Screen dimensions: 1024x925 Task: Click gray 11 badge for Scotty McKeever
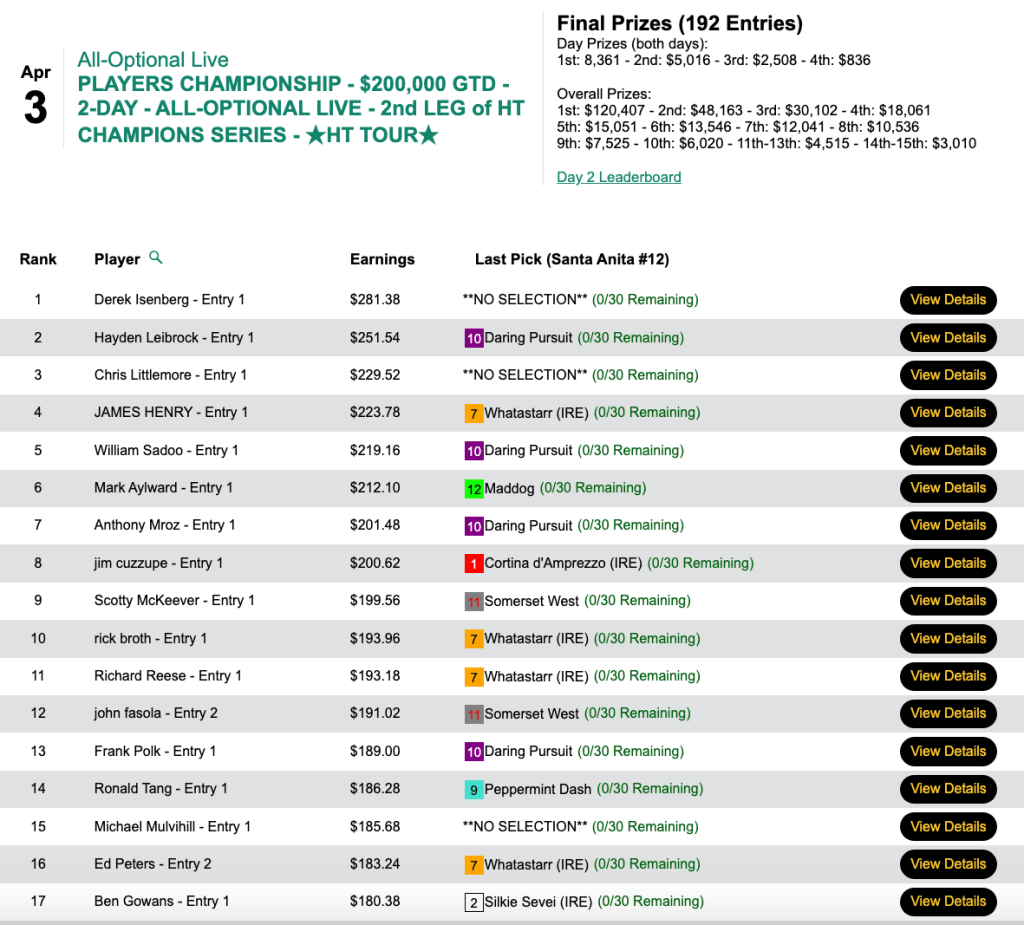click(474, 601)
